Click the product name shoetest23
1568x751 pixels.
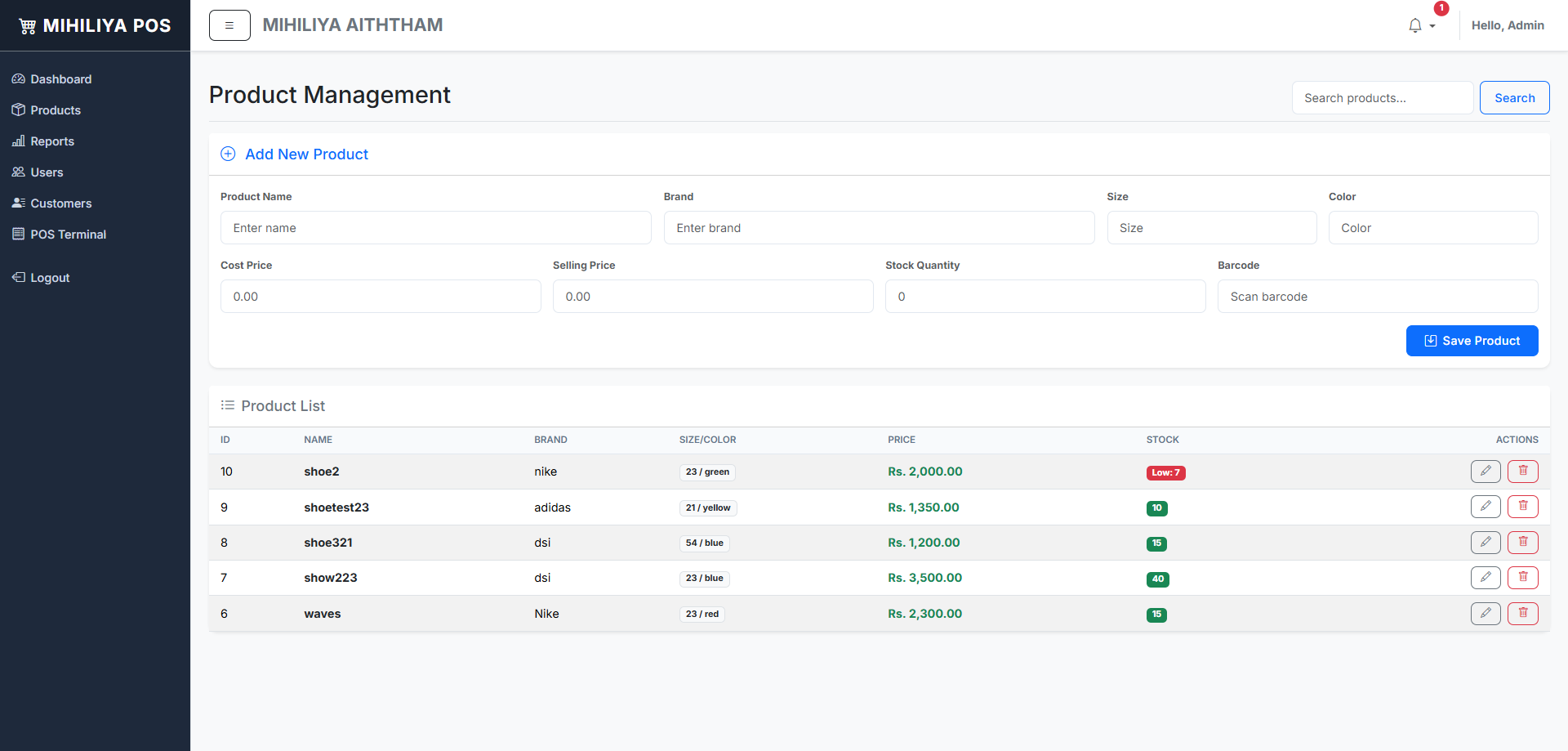(x=336, y=507)
